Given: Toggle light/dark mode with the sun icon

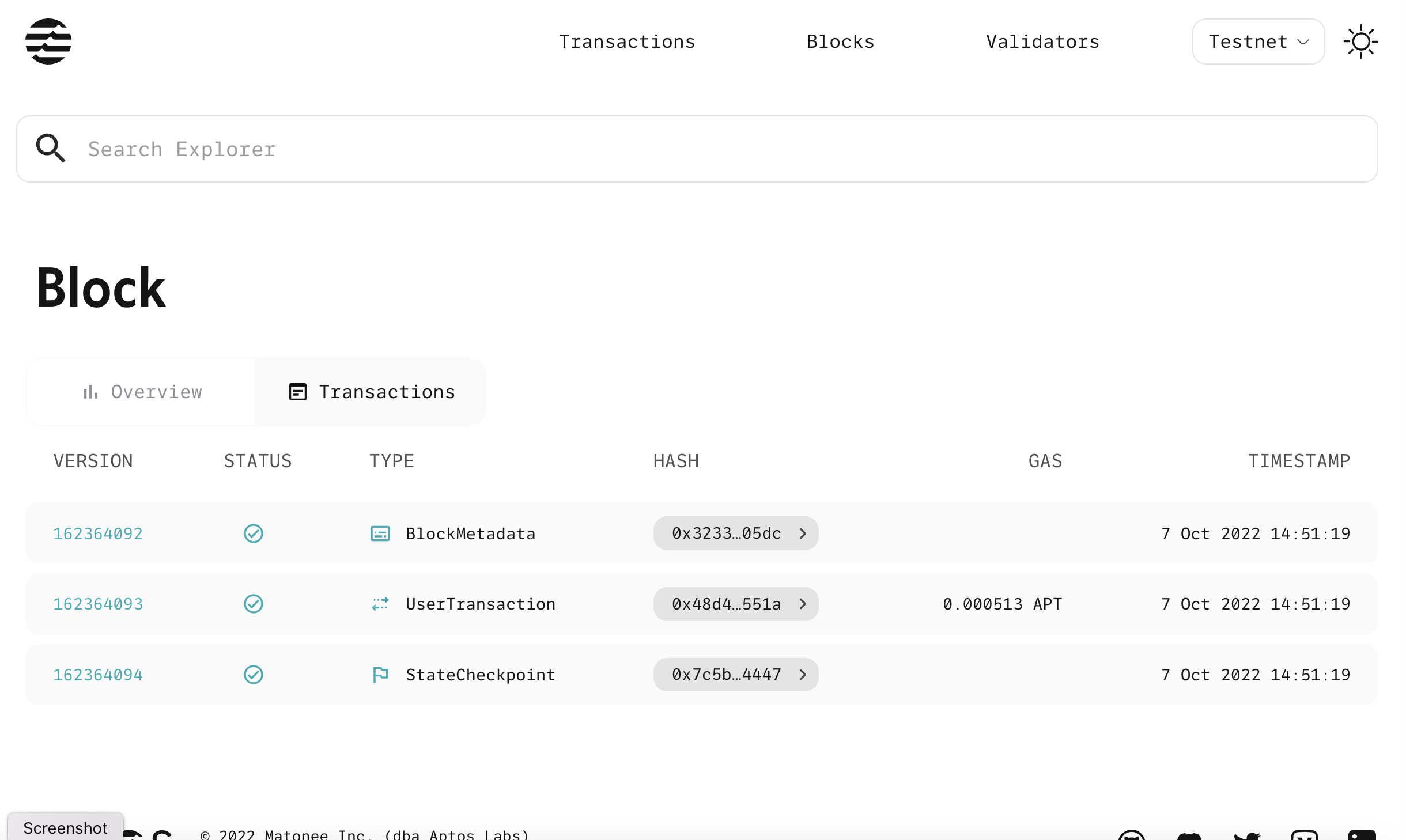Looking at the screenshot, I should (x=1361, y=41).
